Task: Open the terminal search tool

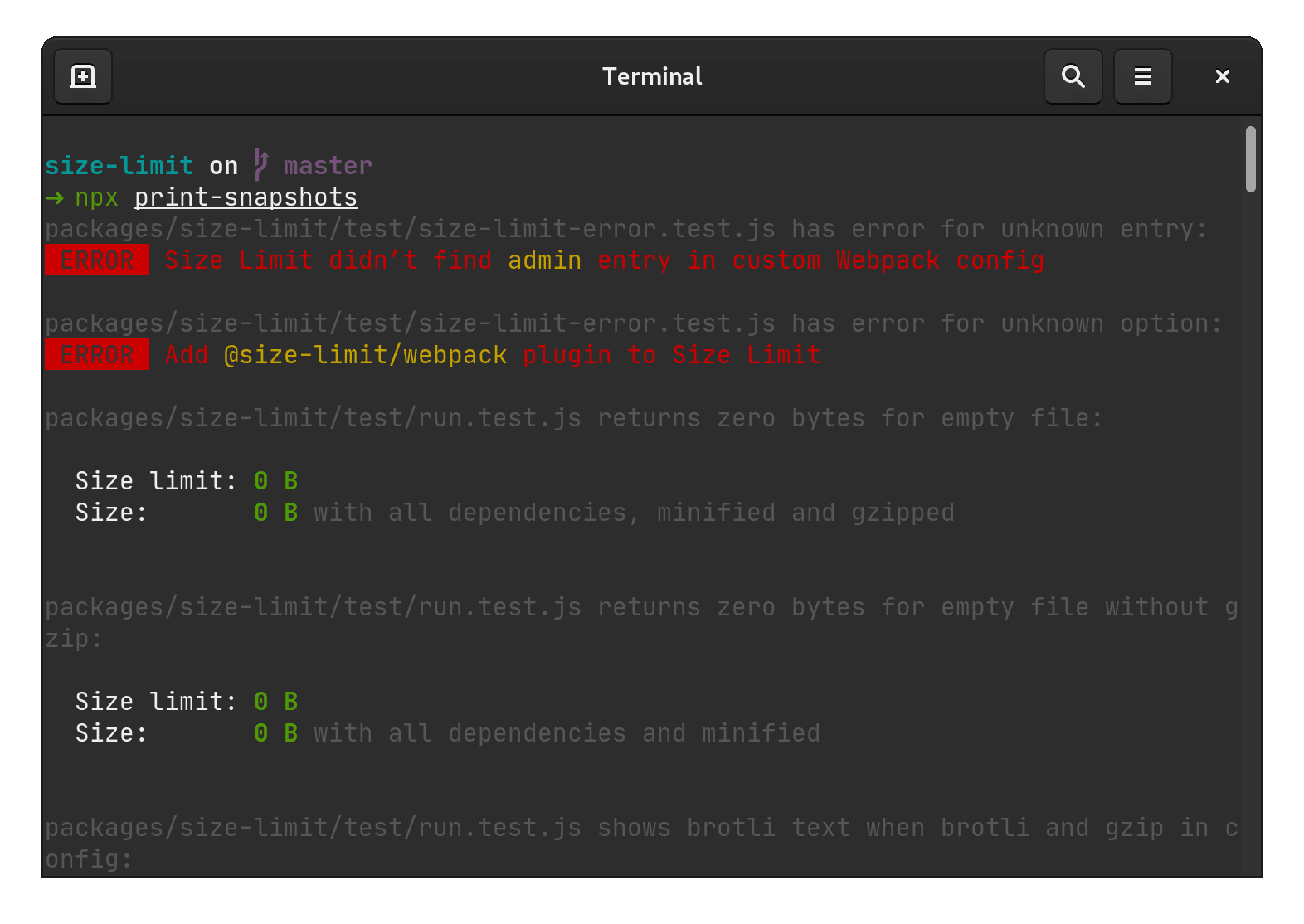Action: click(1073, 76)
